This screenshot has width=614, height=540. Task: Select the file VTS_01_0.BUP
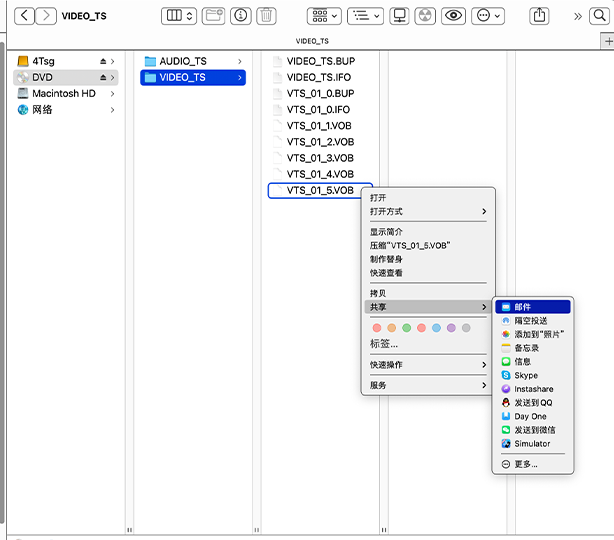[x=321, y=94]
